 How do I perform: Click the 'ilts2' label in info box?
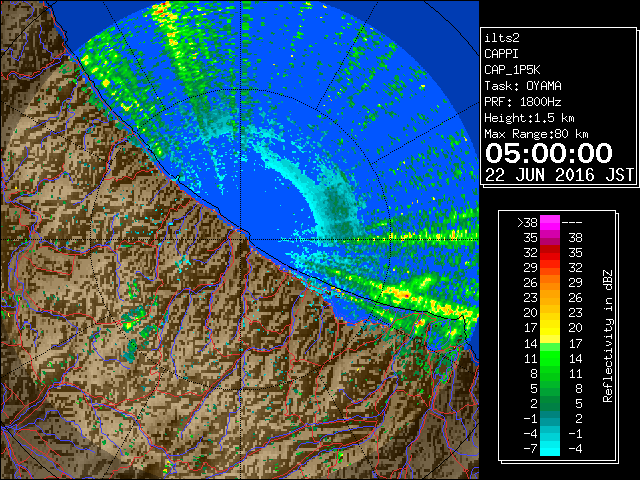pos(502,38)
